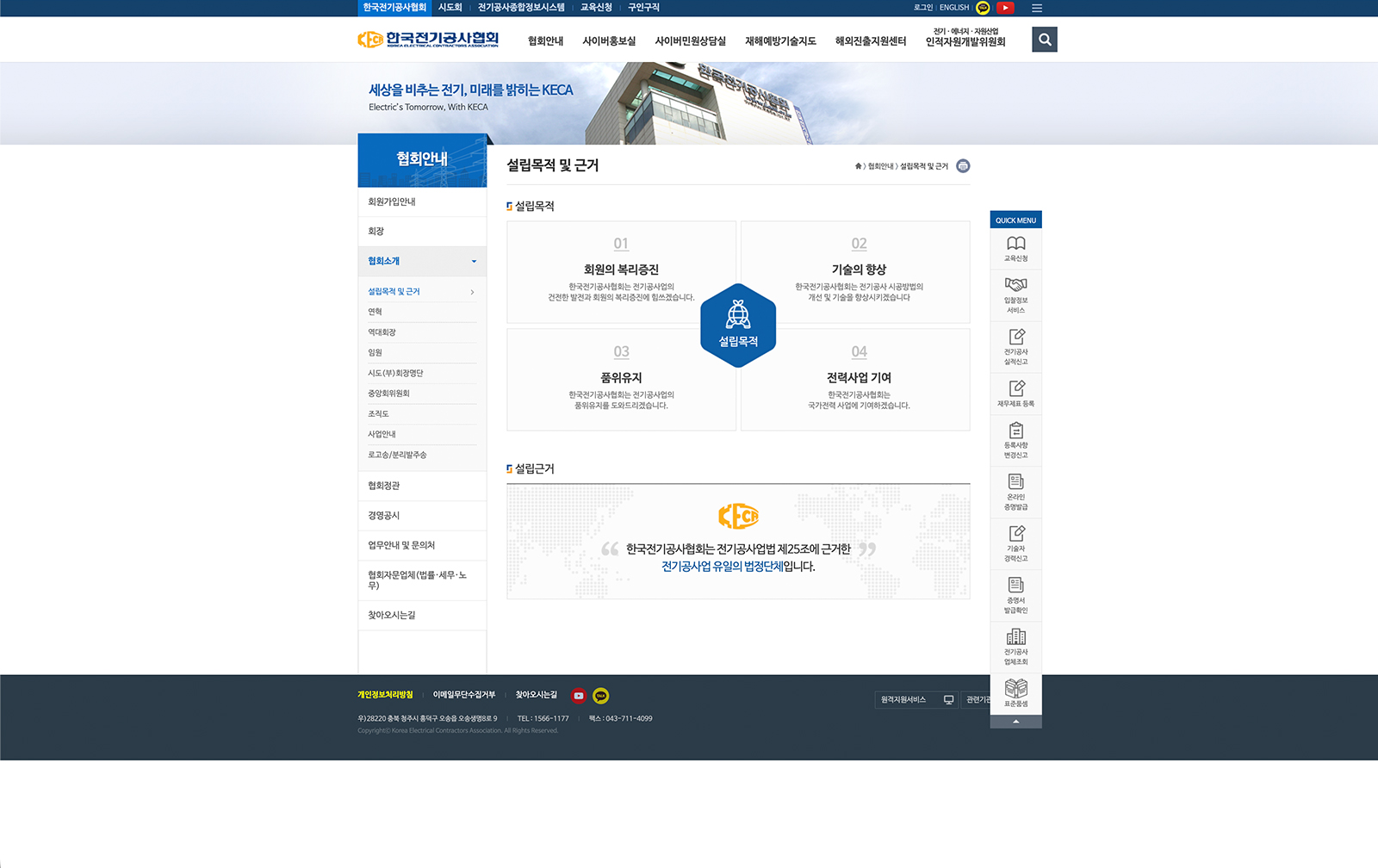
Task: Open 전기공사 실적신고 quick menu icon
Action: coord(1015,346)
